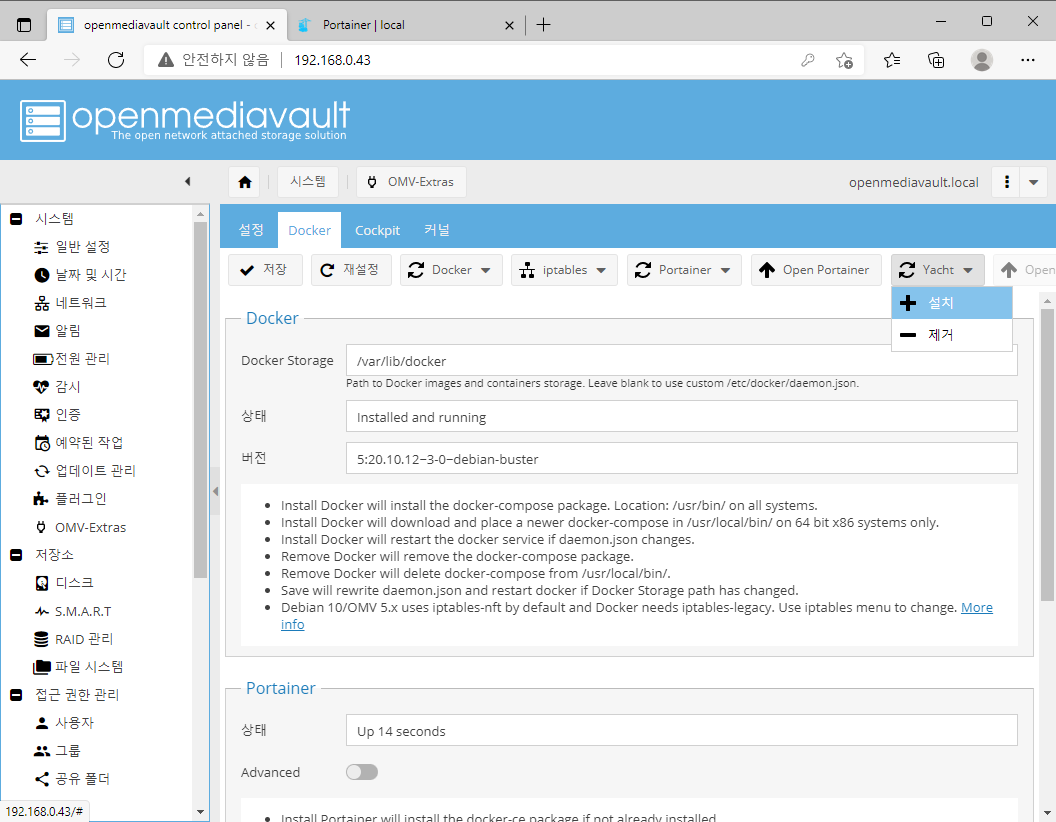Open browser profile avatar
This screenshot has width=1056, height=822.
click(981, 60)
